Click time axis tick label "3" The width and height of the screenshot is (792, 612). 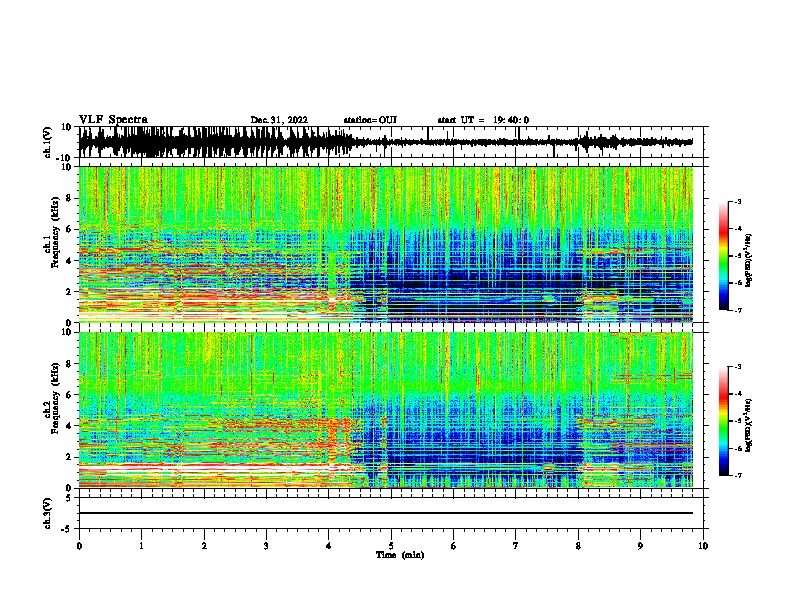tap(266, 546)
